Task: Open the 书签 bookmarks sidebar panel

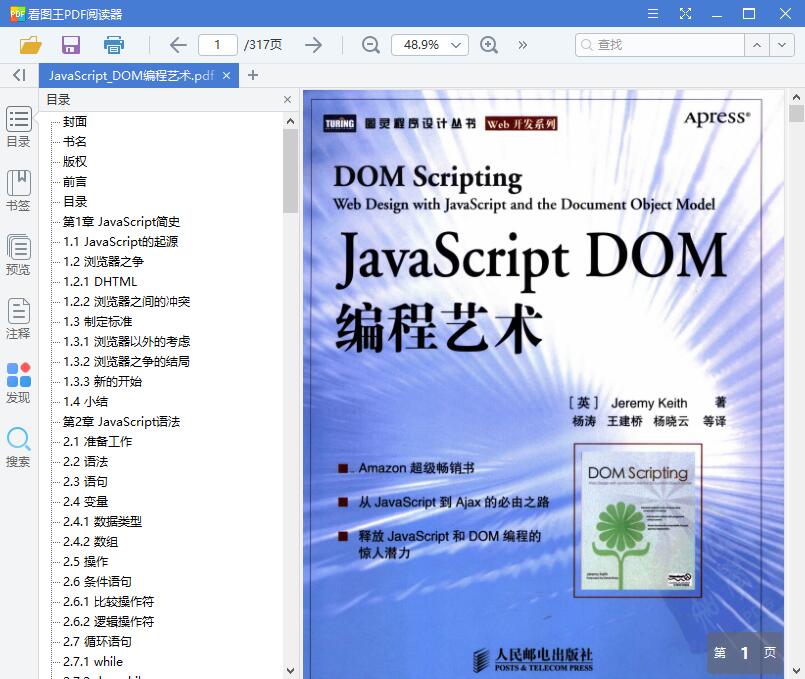Action: (x=18, y=191)
